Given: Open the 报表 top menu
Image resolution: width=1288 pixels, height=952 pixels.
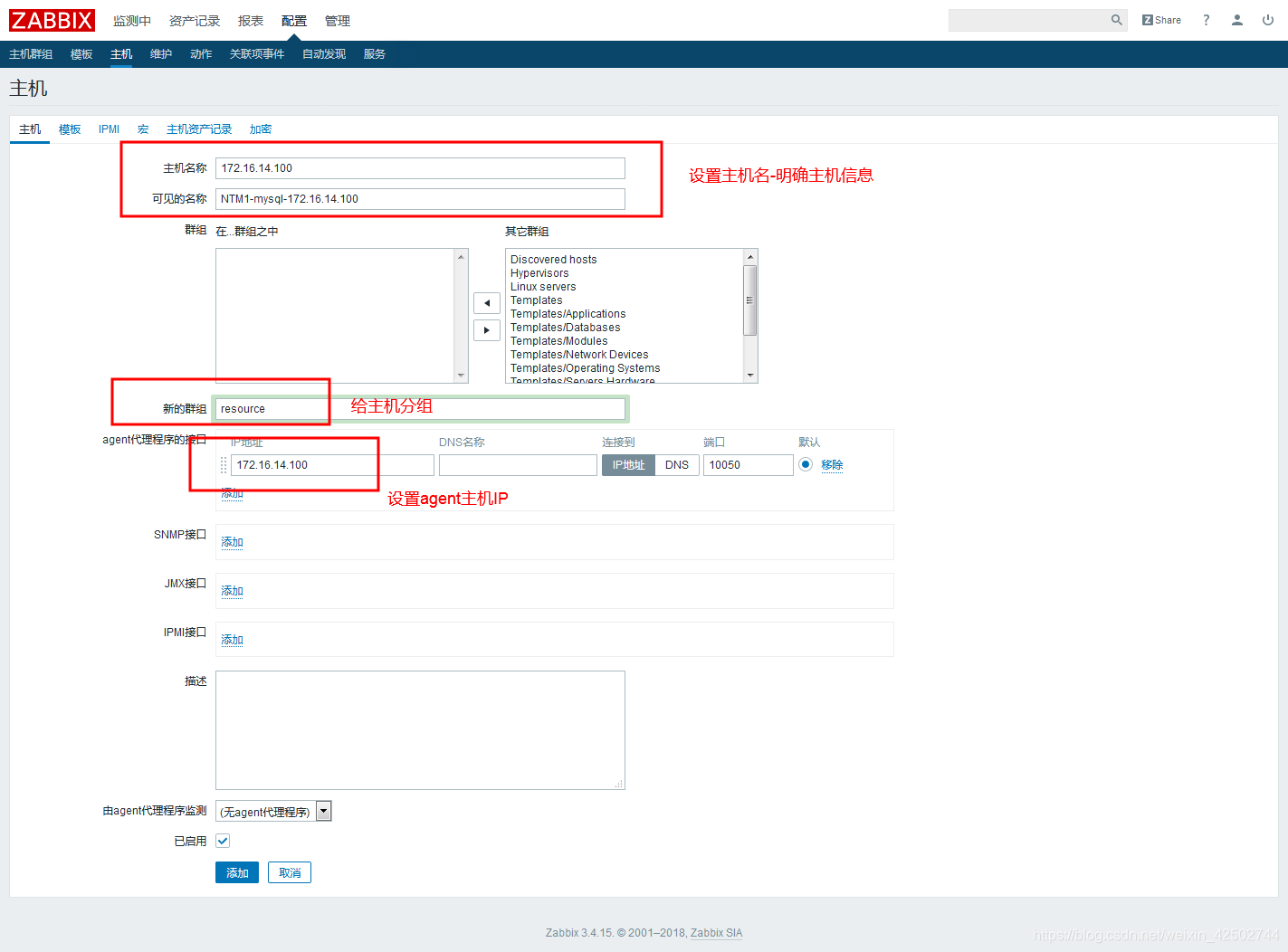Looking at the screenshot, I should click(x=251, y=21).
